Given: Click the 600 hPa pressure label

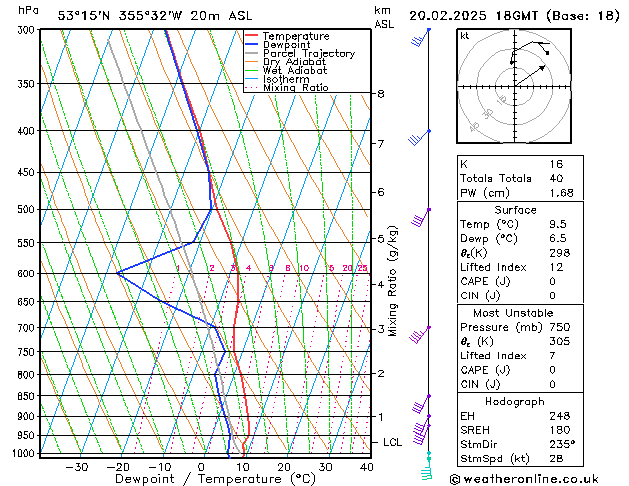Looking at the screenshot, I should click(x=28, y=273).
